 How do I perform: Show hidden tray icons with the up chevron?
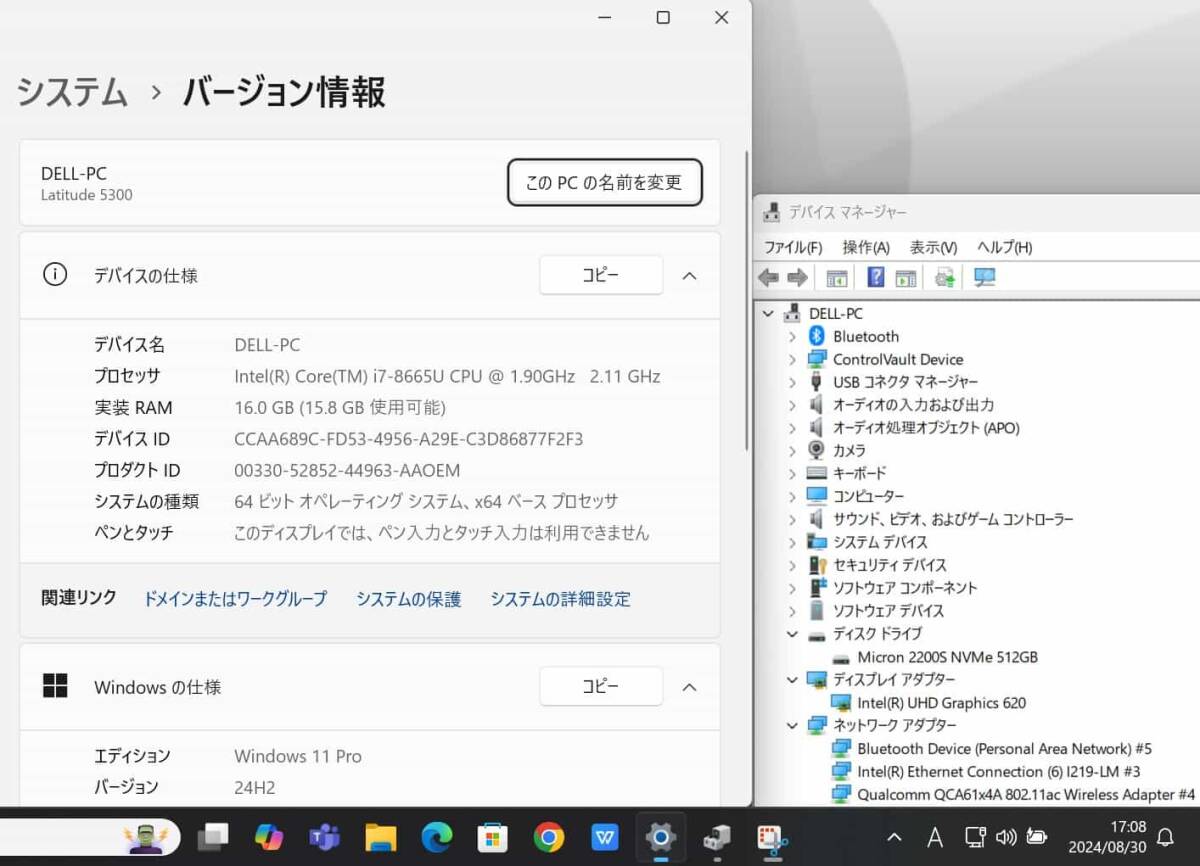(894, 837)
